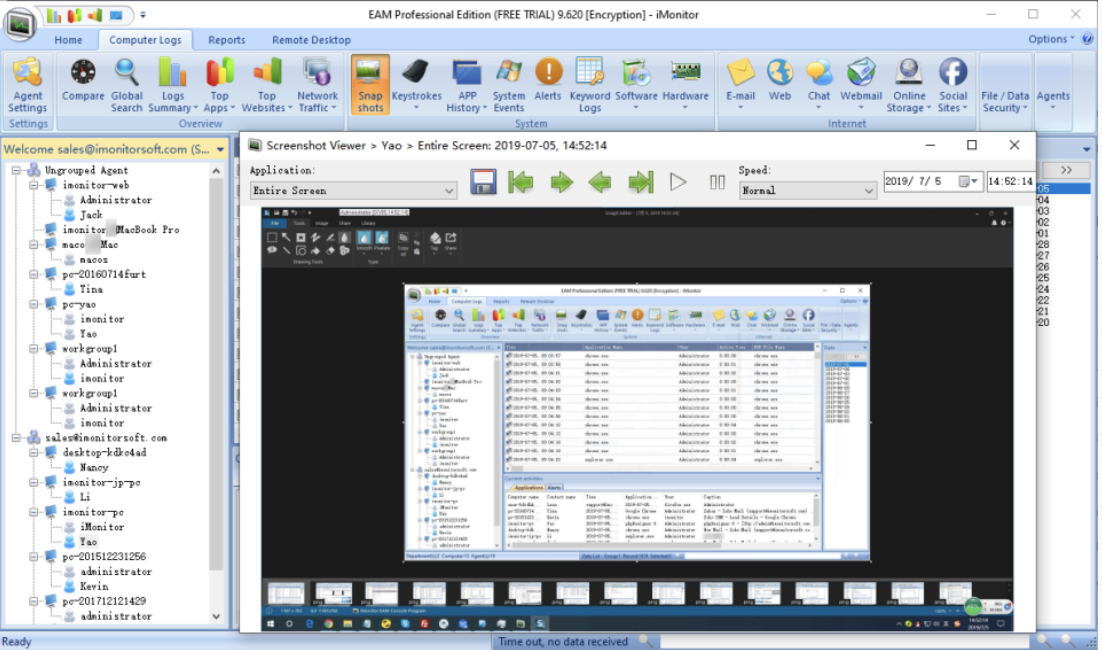This screenshot has height=650, width=1102.
Task: Go to the previous screenshot arrow
Action: click(x=599, y=183)
